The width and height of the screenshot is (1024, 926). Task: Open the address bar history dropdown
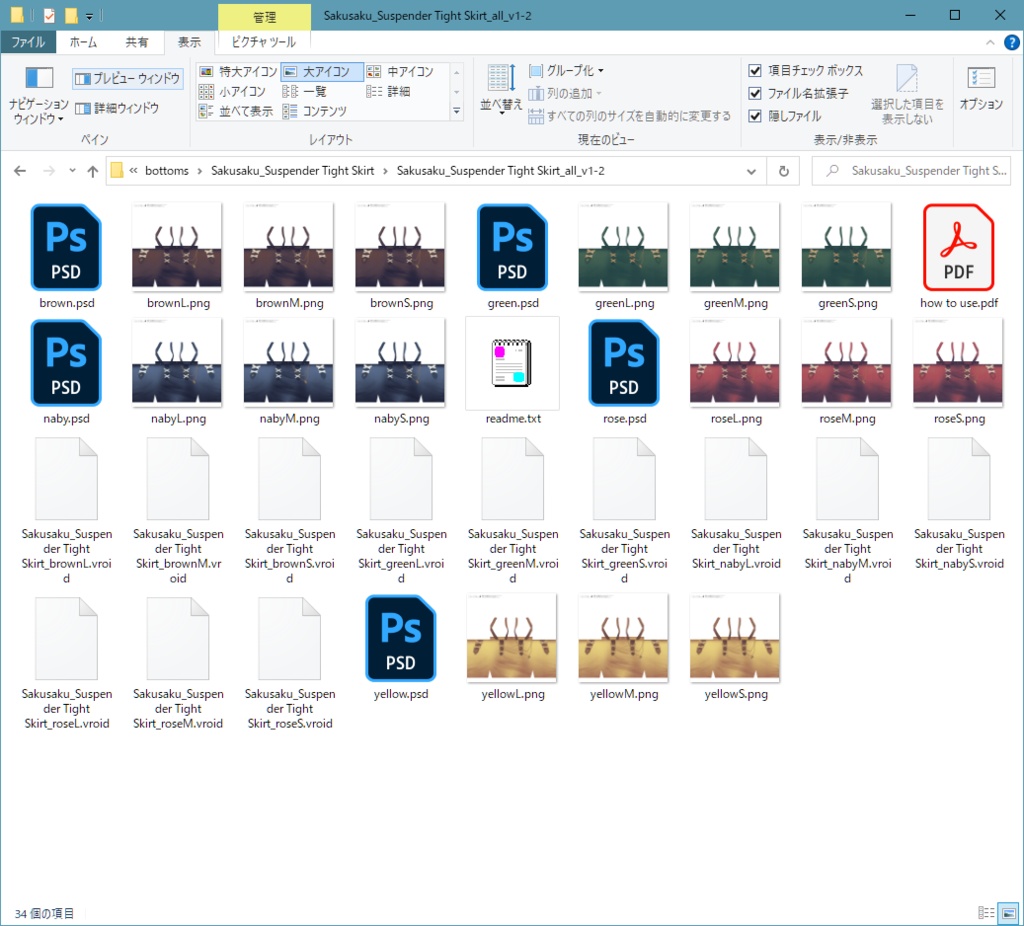pyautogui.click(x=751, y=171)
